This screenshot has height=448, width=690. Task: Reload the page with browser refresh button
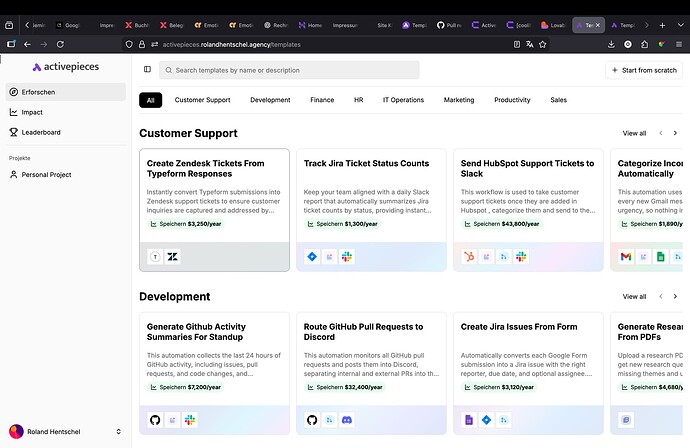(x=63, y=44)
